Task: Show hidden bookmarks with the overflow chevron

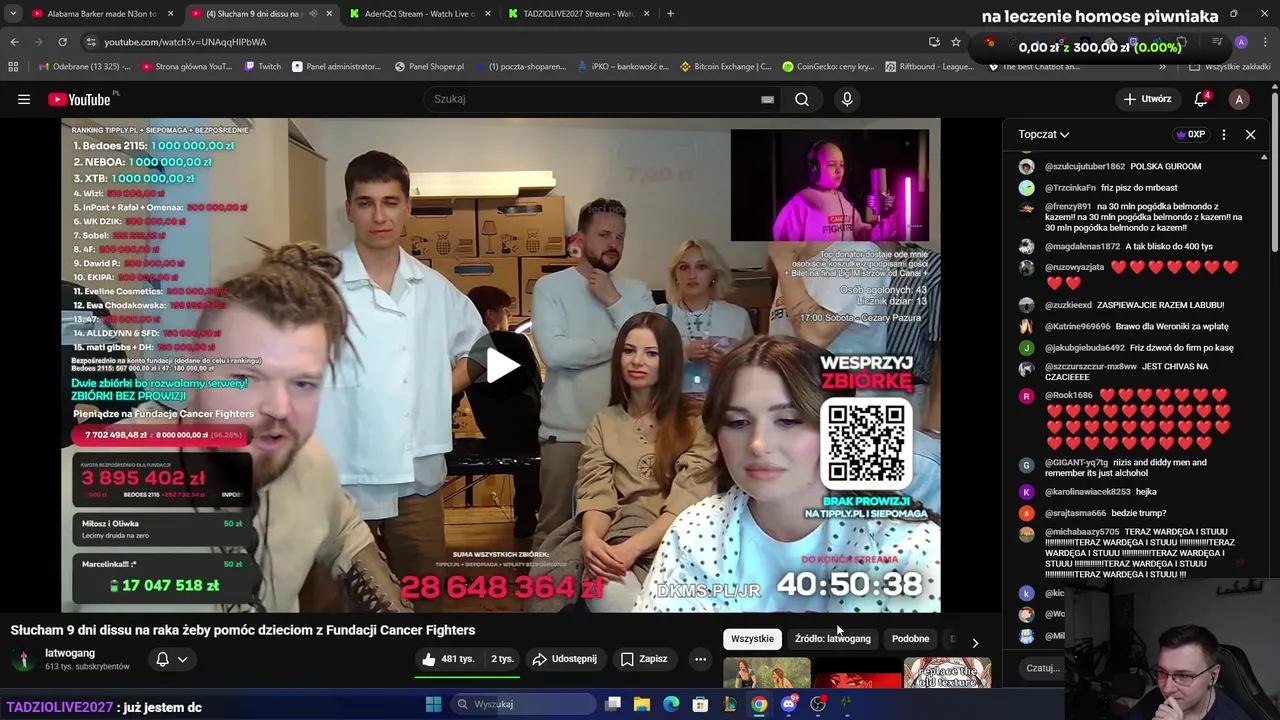Action: 1162,67
